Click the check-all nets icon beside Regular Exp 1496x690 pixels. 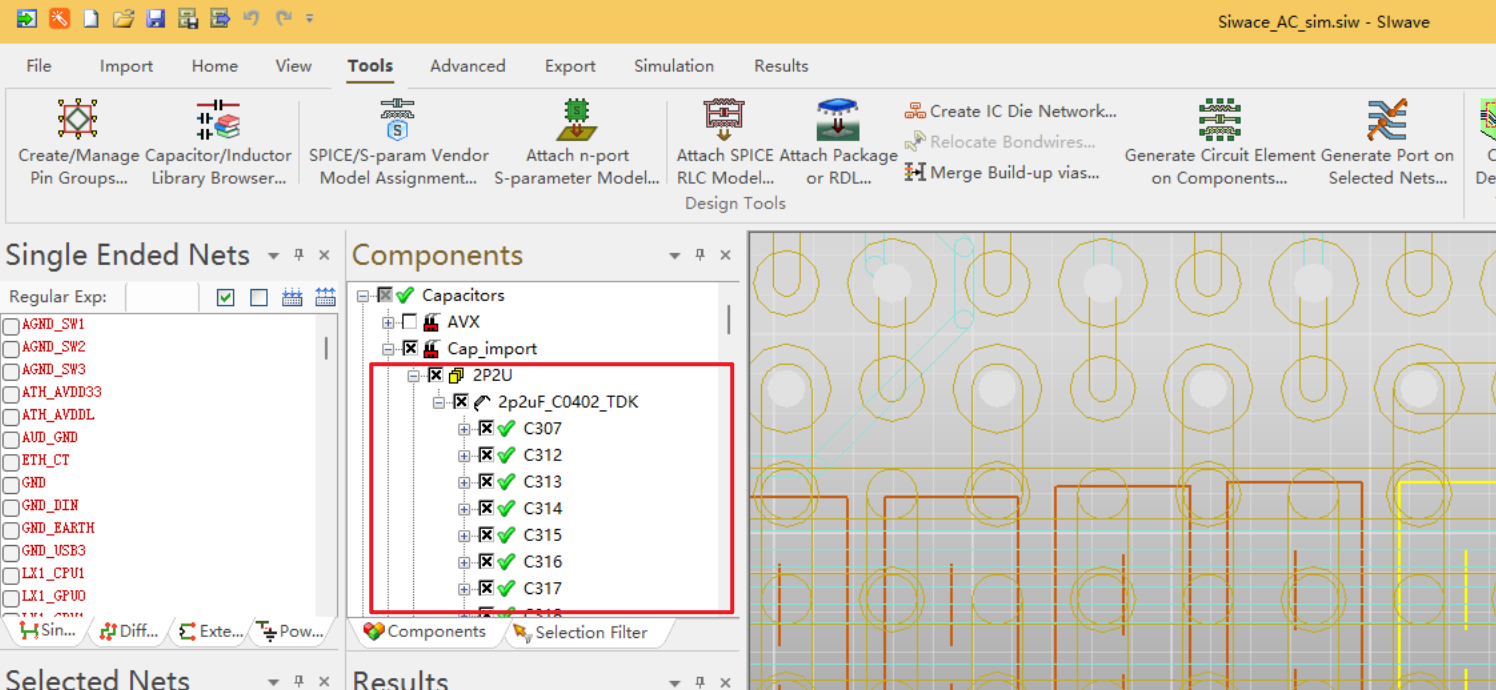226,297
